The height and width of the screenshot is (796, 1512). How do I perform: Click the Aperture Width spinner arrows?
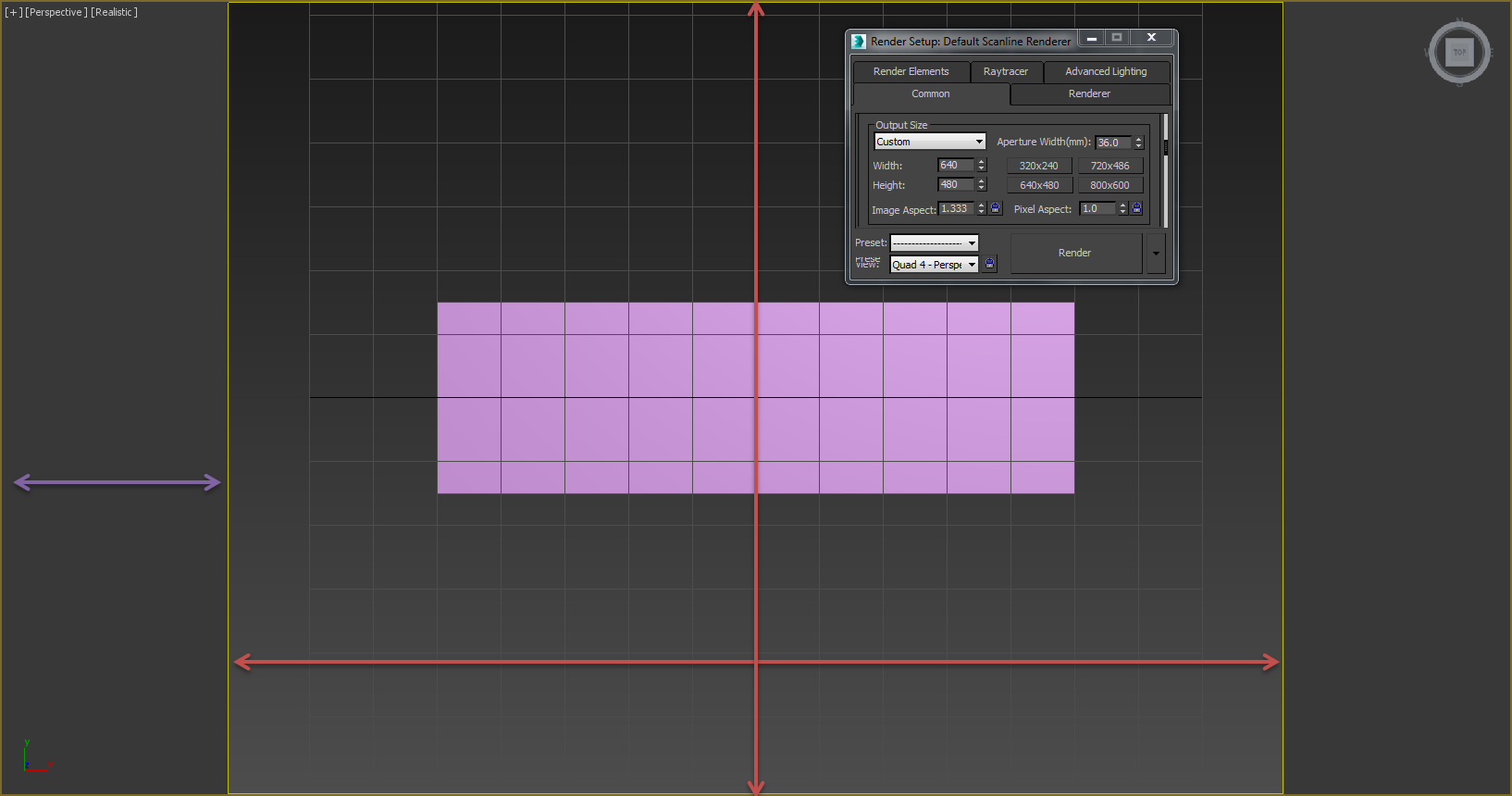pyautogui.click(x=1139, y=143)
